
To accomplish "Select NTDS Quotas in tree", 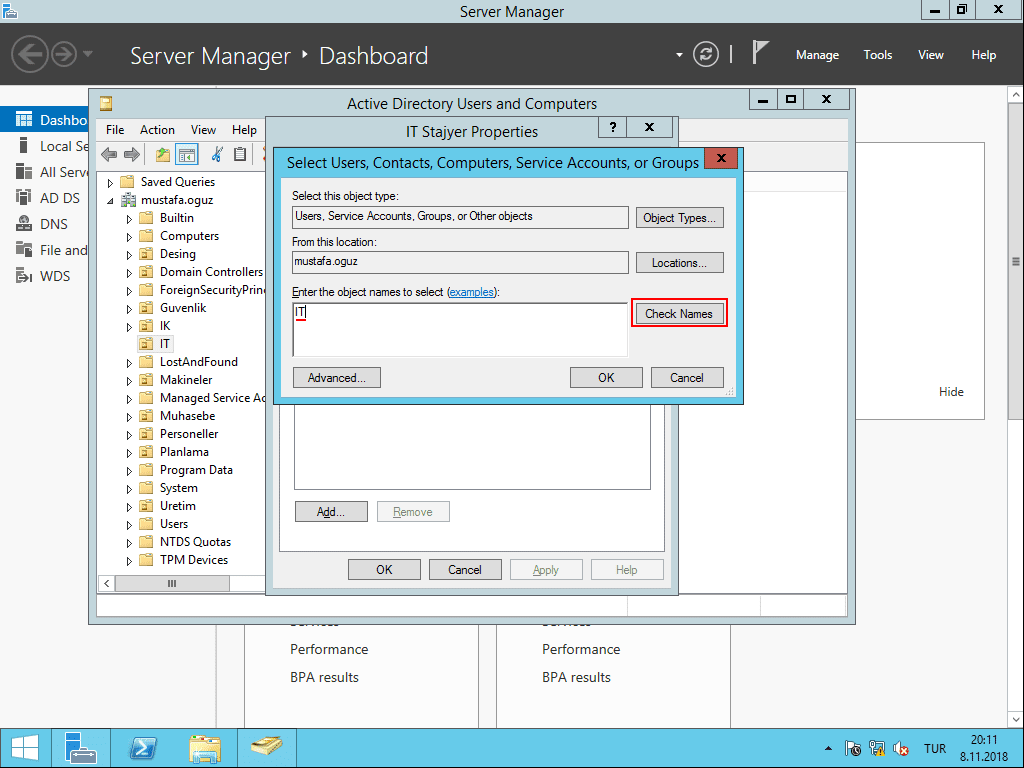I will [x=195, y=541].
